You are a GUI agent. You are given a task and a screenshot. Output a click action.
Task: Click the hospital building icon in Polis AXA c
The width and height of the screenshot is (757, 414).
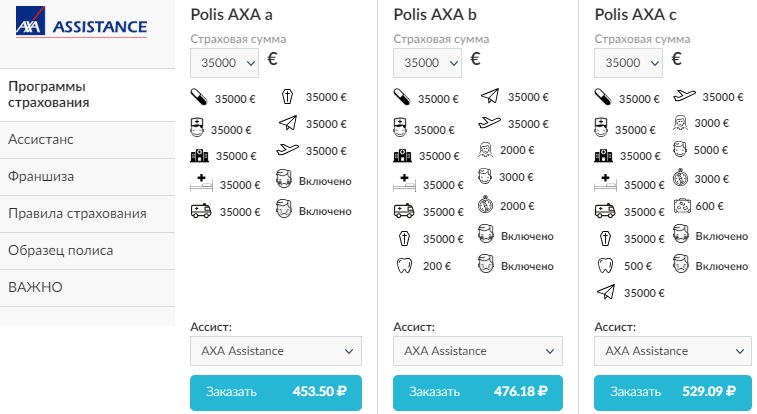[603, 156]
